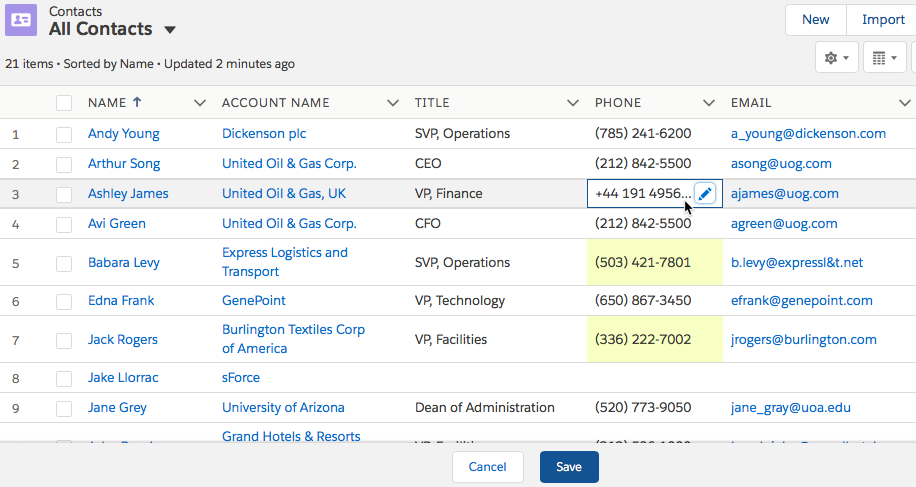Viewport: 916px width, 487px height.
Task: Open Babara Levy contact record
Action: click(x=124, y=262)
